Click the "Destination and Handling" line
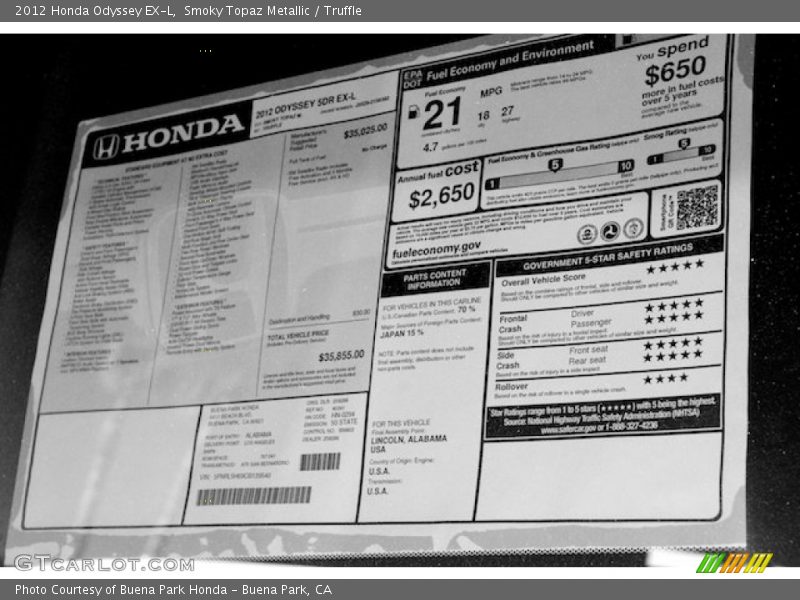 tap(299, 319)
